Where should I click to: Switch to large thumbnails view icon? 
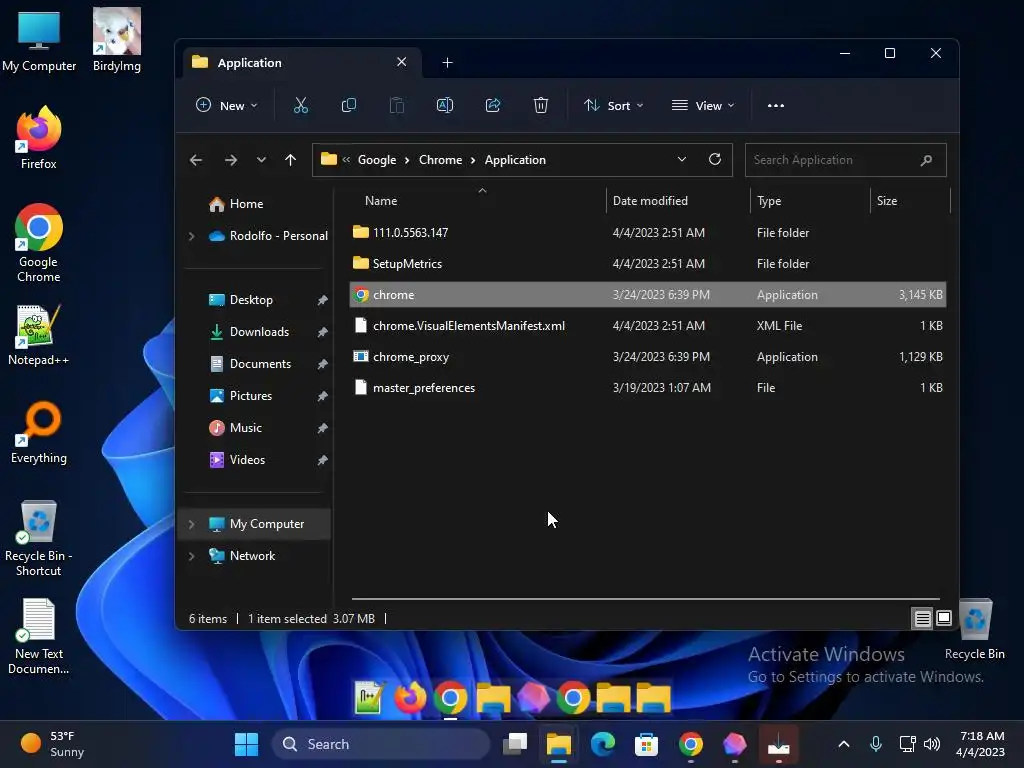point(944,618)
